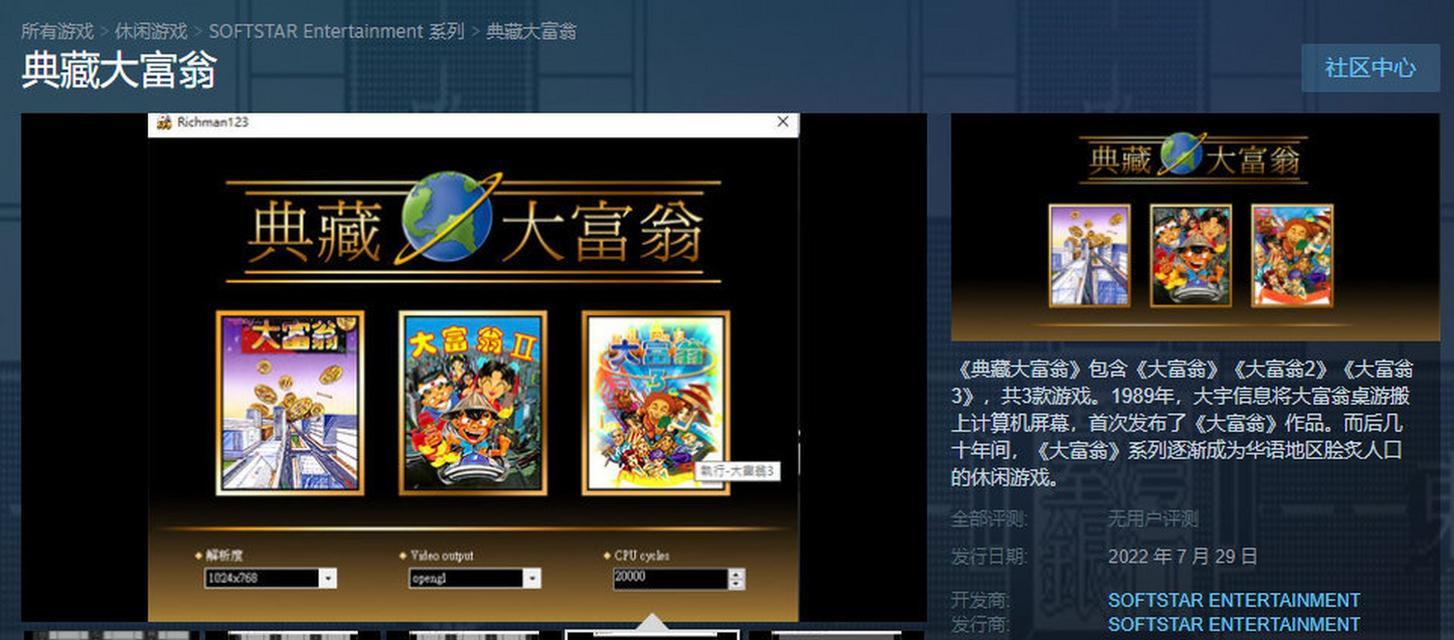
Task: Decrease CPU cycles with down arrow
Action: click(737, 584)
